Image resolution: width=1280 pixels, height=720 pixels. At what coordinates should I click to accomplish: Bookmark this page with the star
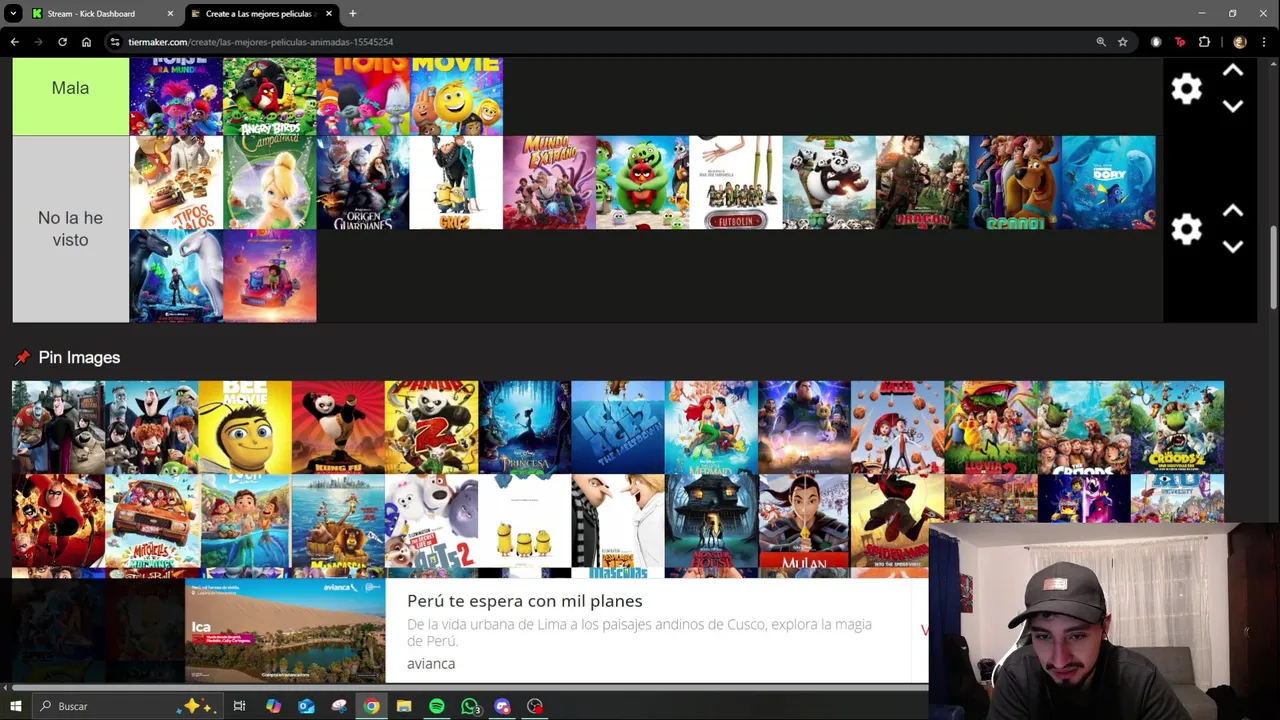click(x=1123, y=42)
